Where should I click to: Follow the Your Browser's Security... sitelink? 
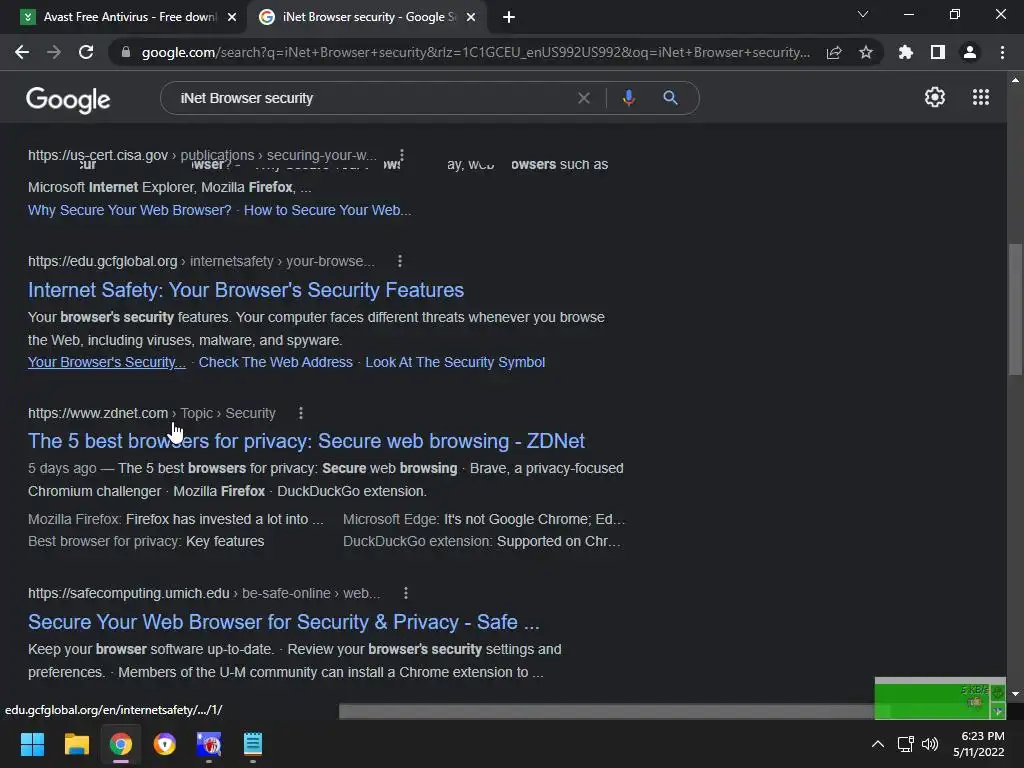coord(106,362)
